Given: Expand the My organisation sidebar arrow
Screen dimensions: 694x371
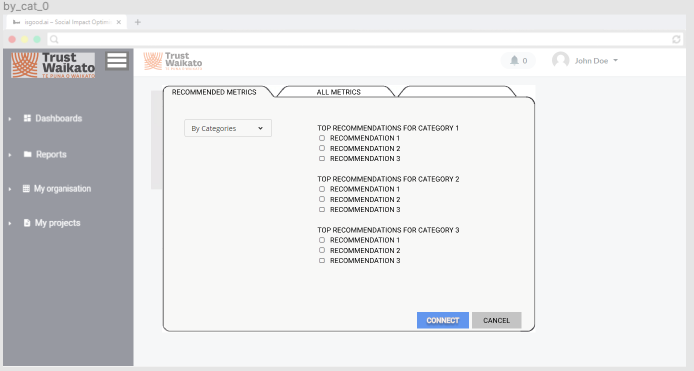Looking at the screenshot, I should click(10, 189).
